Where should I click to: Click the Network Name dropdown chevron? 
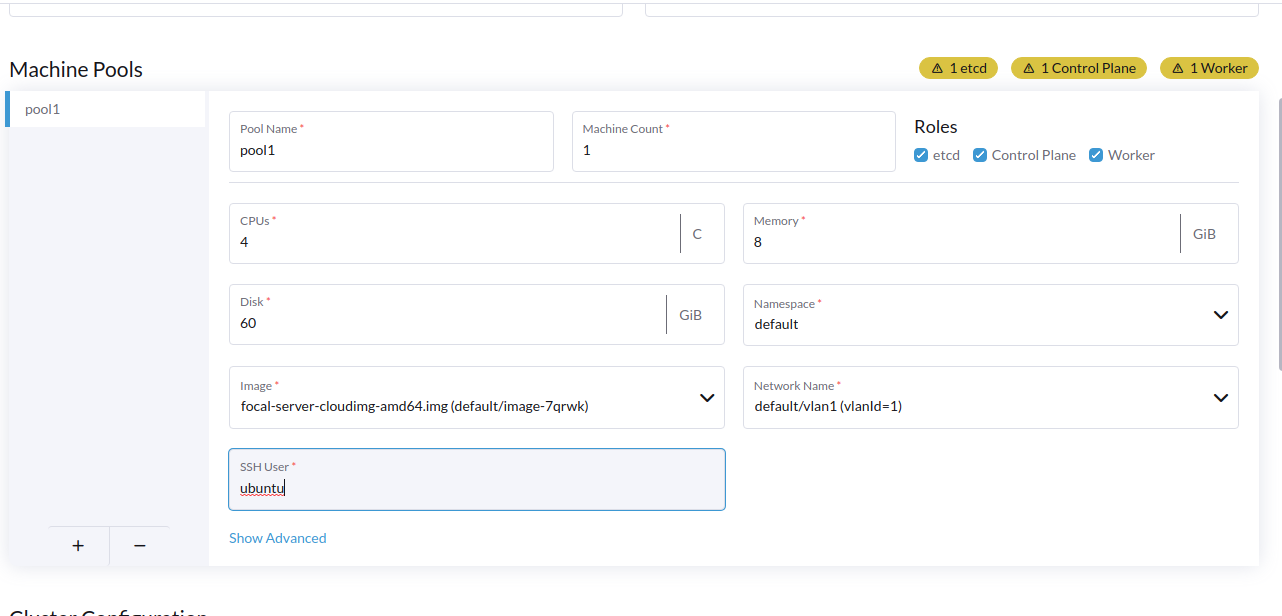click(1220, 397)
